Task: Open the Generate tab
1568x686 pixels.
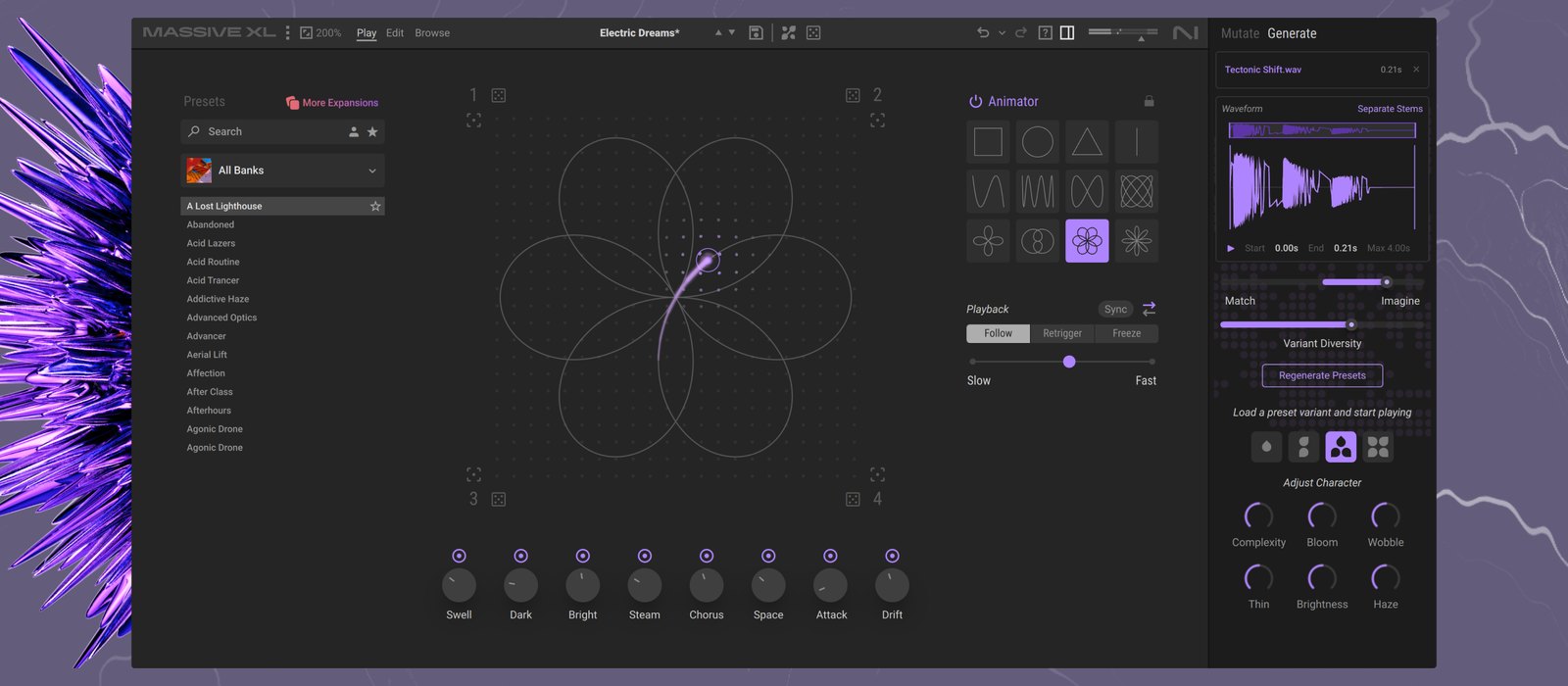Action: point(1292,33)
